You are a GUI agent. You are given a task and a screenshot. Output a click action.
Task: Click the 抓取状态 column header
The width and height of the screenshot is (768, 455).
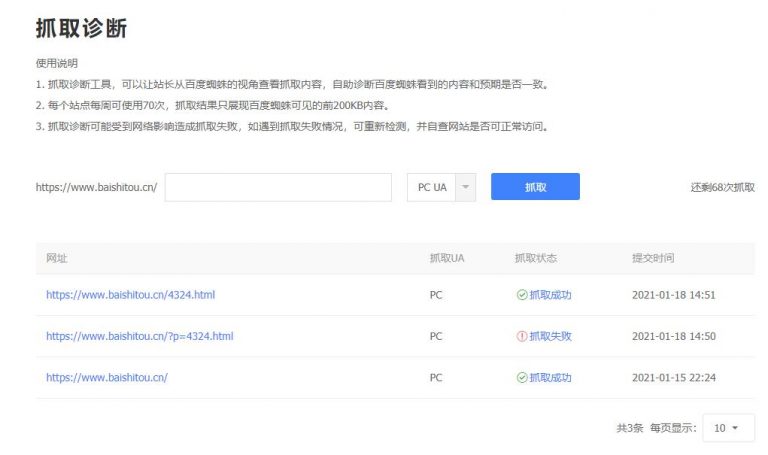tap(535, 258)
